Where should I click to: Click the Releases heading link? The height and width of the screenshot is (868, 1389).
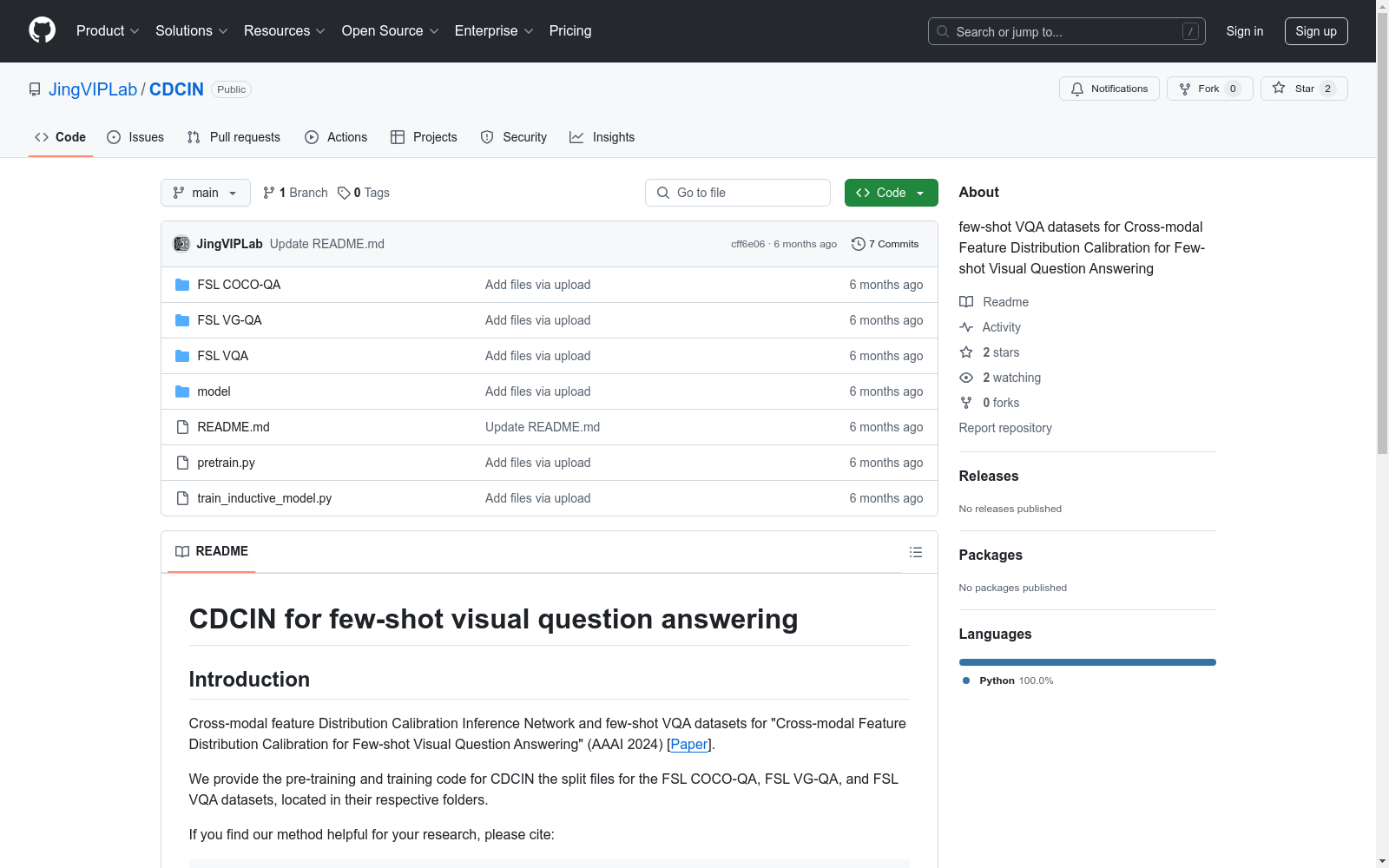point(989,476)
